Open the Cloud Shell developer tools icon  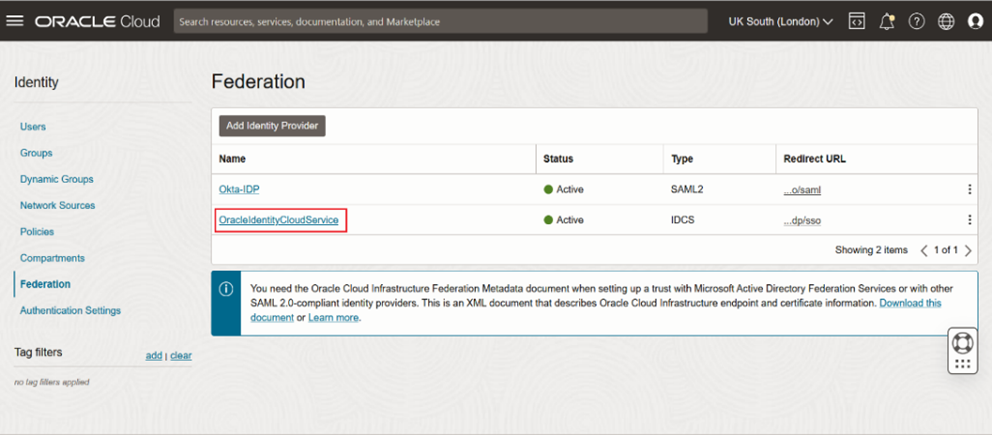click(x=857, y=21)
